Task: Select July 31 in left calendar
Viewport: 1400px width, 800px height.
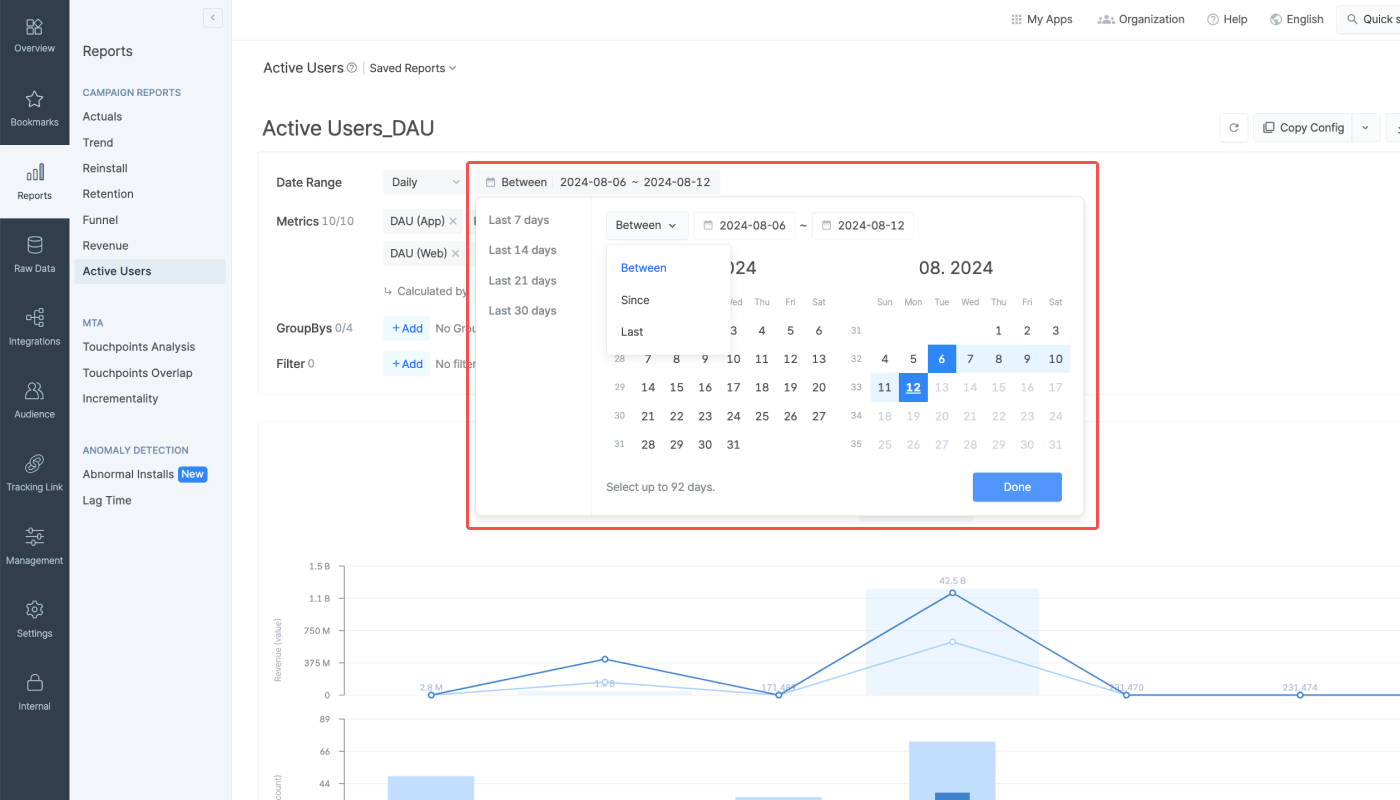Action: click(733, 445)
